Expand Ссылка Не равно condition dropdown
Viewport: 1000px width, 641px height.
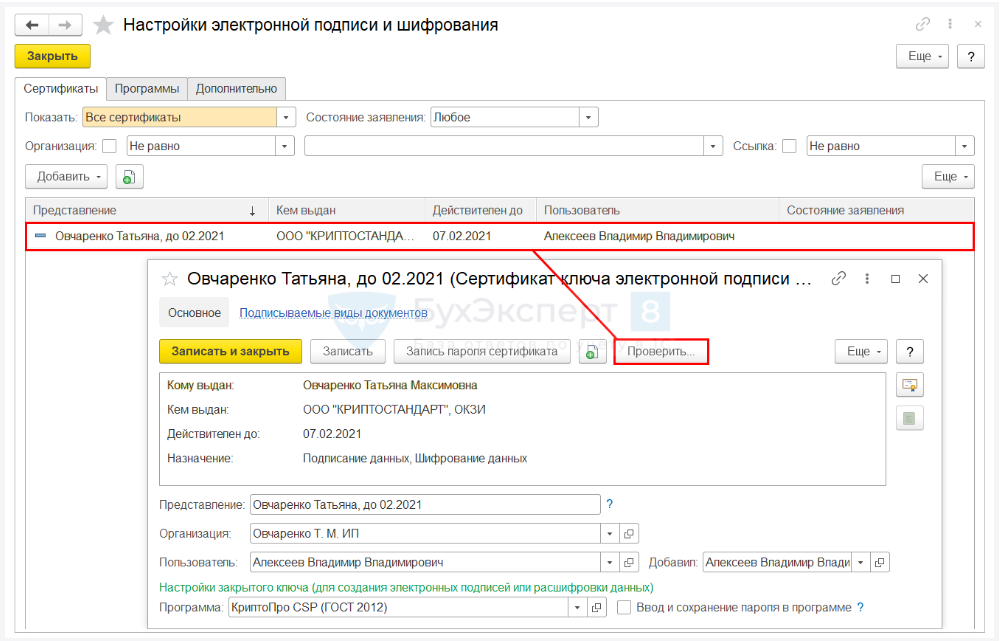point(964,146)
